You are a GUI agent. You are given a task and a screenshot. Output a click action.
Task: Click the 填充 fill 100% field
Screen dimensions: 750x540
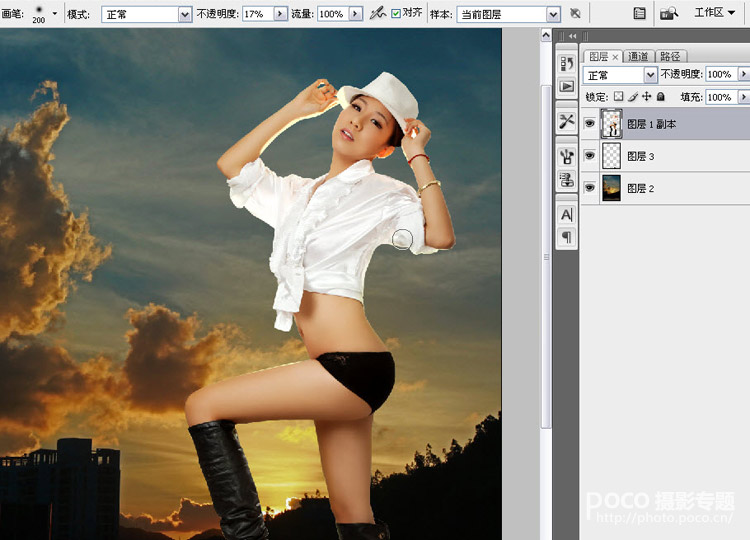(721, 97)
